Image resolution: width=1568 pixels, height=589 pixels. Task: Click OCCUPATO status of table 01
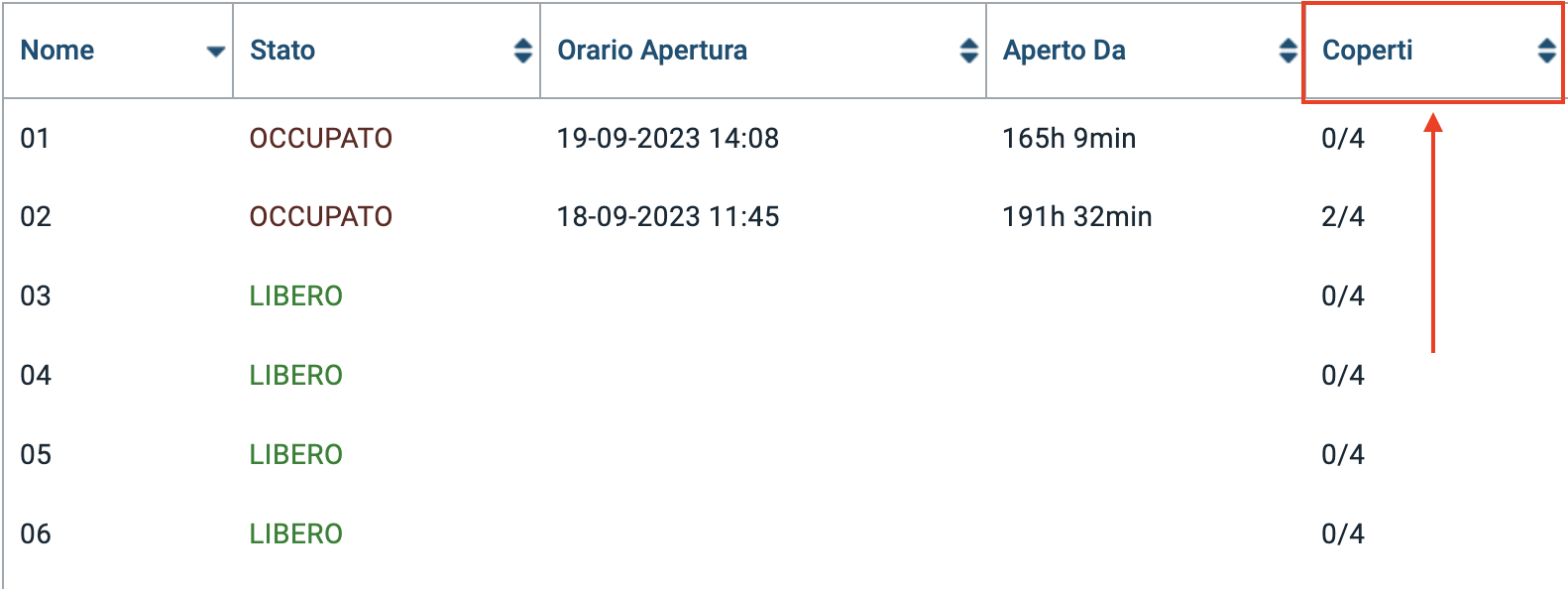tap(320, 138)
